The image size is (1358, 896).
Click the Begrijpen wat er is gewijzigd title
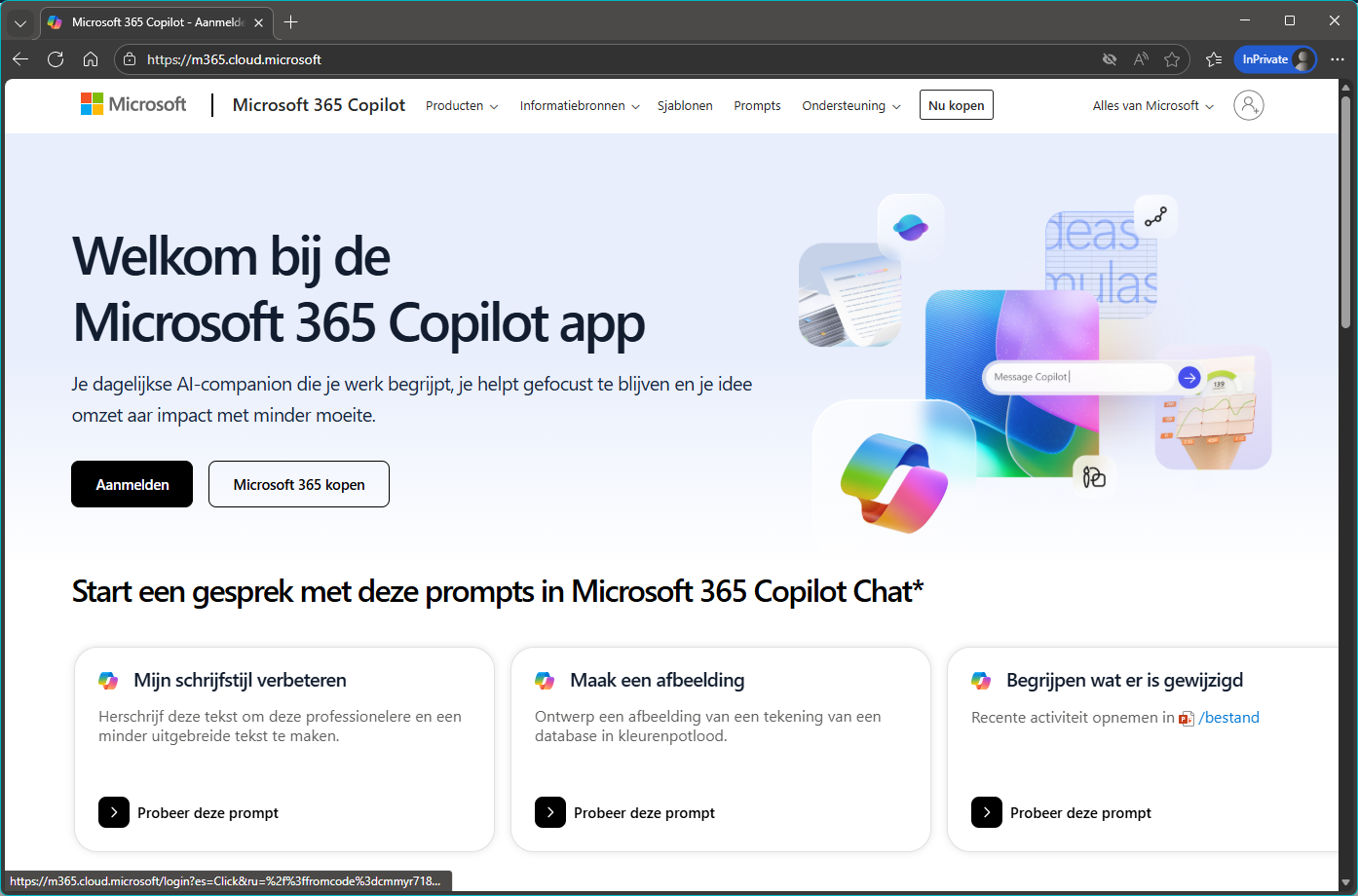(1124, 680)
